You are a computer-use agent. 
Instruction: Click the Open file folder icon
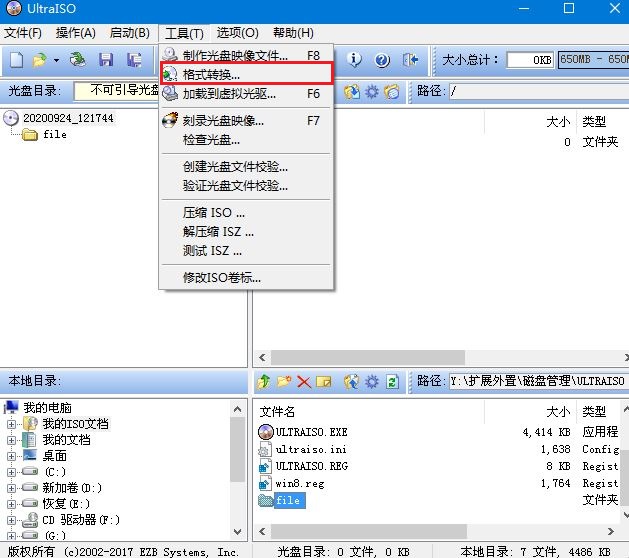tap(39, 60)
